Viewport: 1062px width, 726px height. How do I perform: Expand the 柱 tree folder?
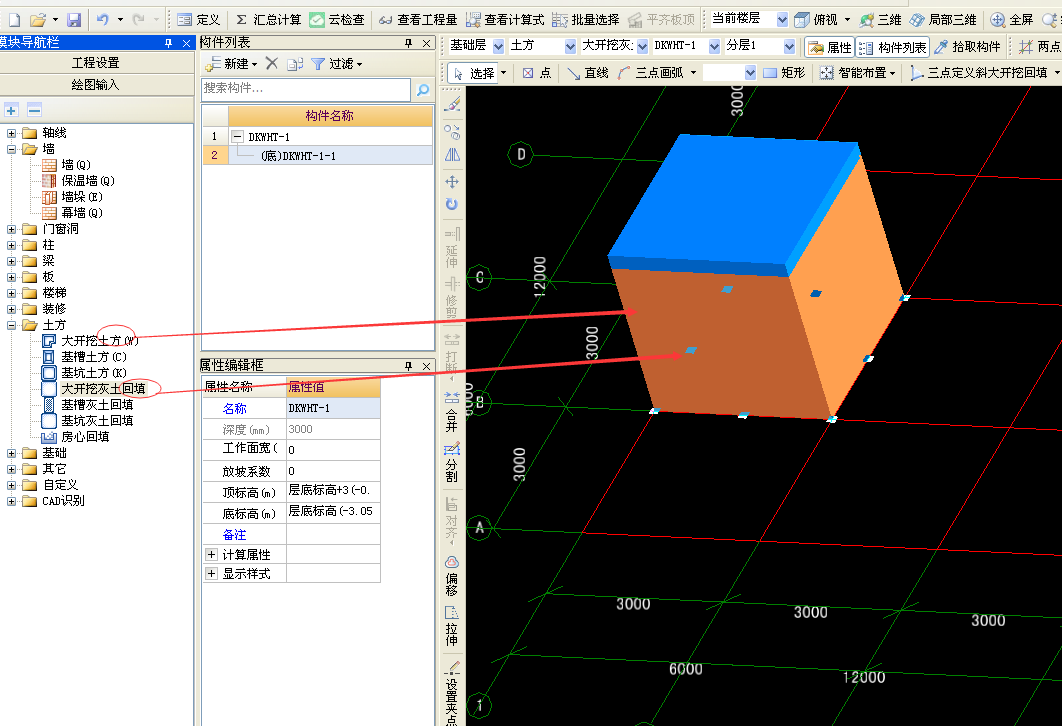pyautogui.click(x=12, y=245)
